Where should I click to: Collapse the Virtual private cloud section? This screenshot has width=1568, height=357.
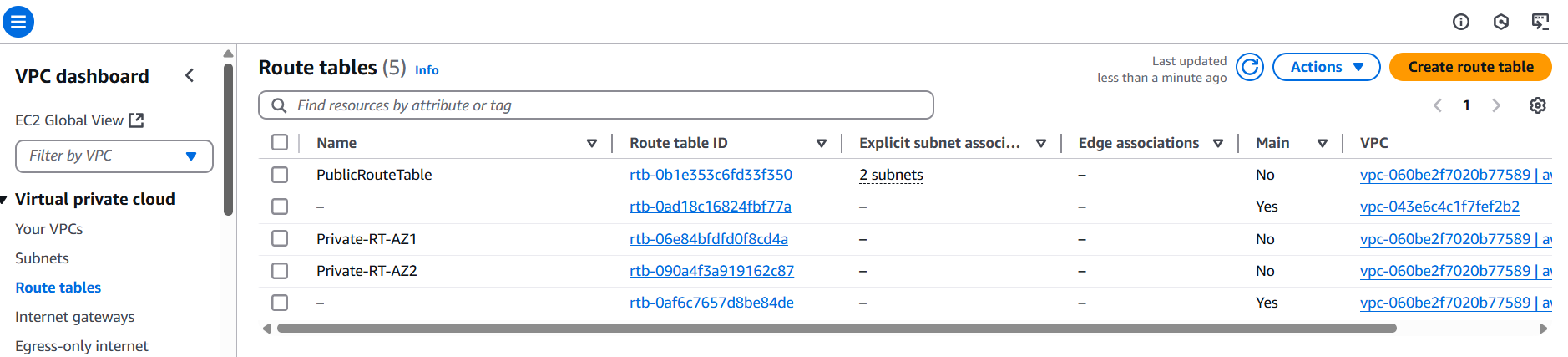(x=4, y=199)
